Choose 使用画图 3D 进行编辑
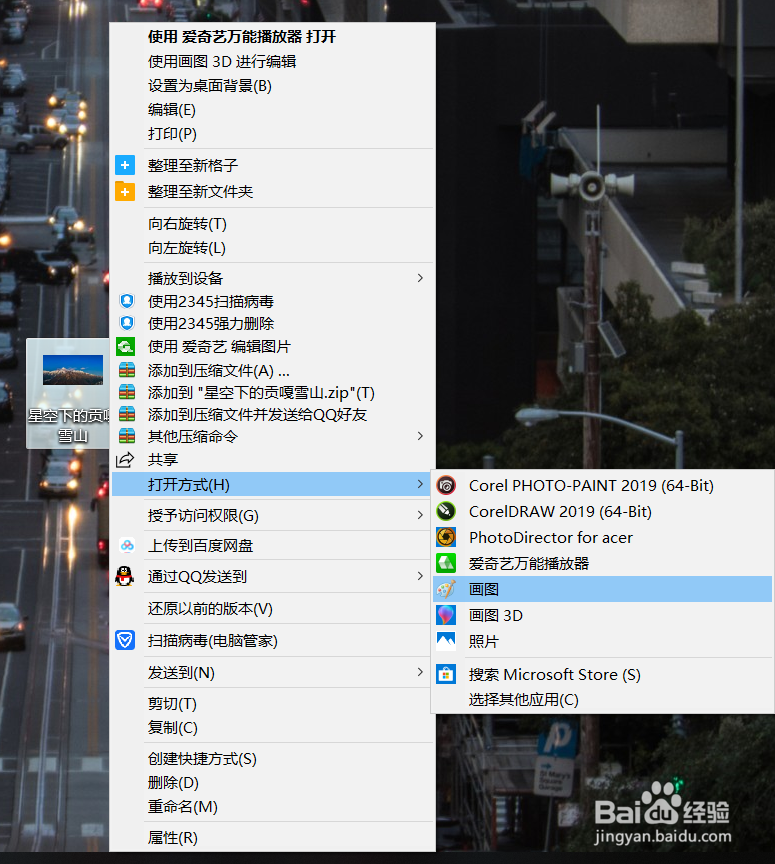This screenshot has height=864, width=775. 222,61
